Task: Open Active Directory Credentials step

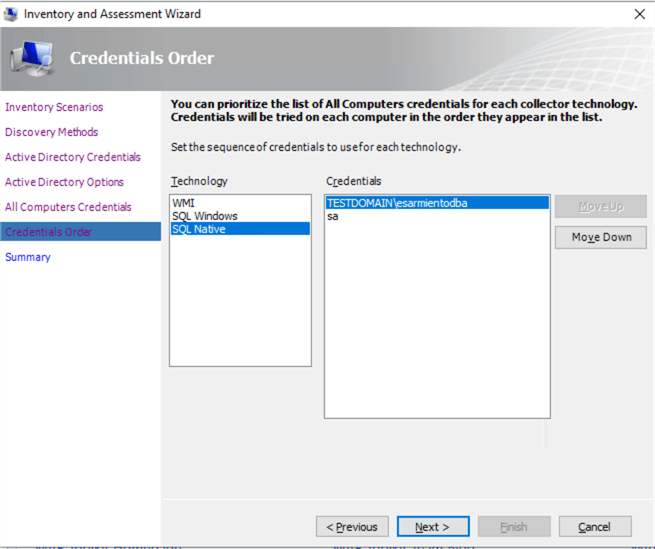Action: 73,157
